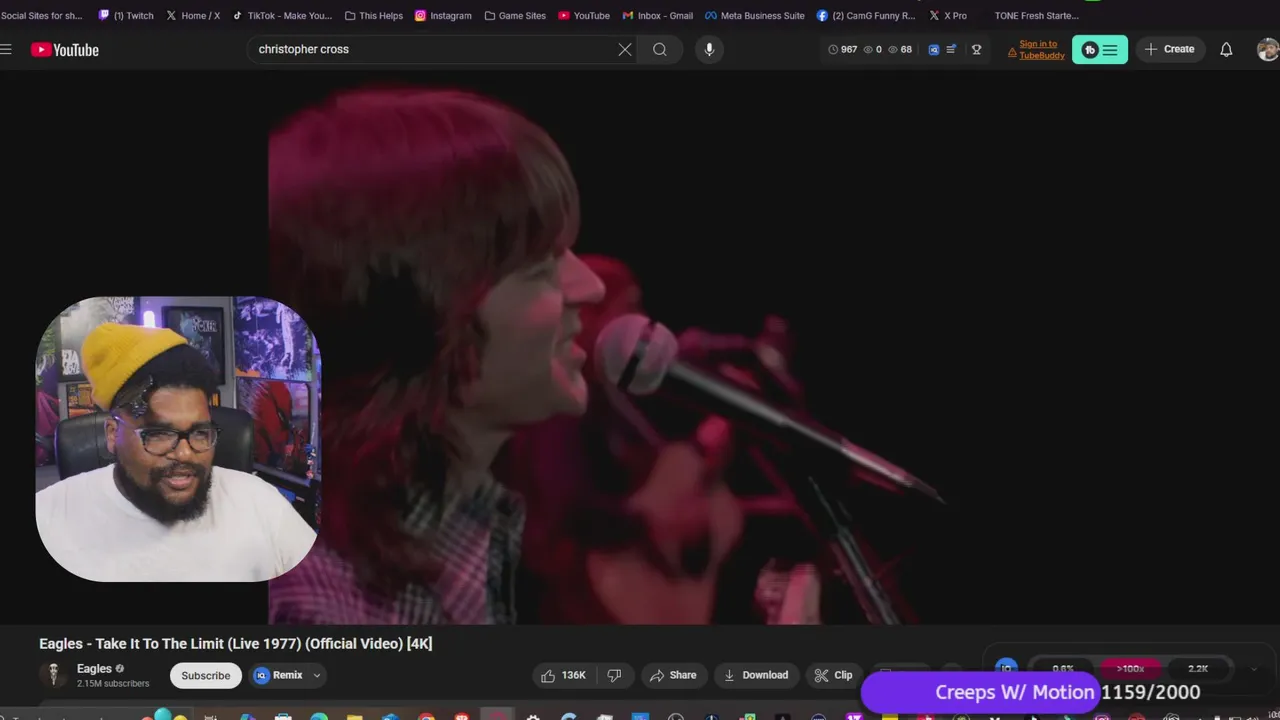Viewport: 1280px width, 720px height.
Task: Open the Instagram bookmark
Action: pyautogui.click(x=443, y=16)
